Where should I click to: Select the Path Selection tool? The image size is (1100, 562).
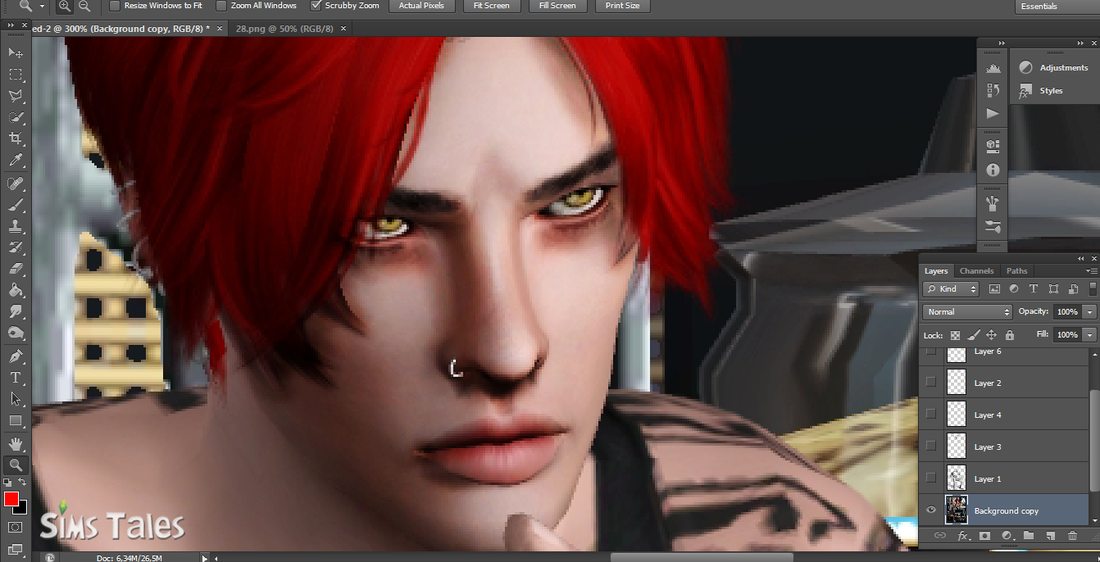click(15, 399)
